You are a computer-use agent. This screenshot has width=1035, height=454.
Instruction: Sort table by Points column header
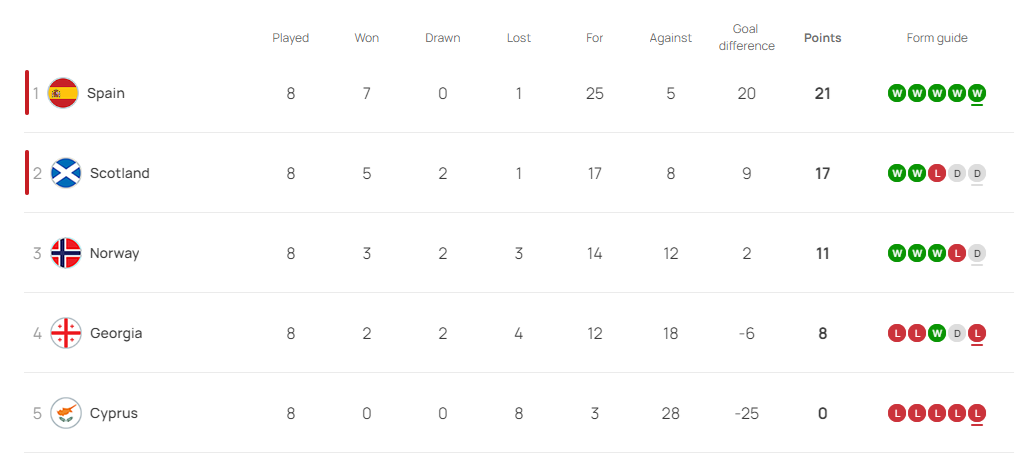(822, 38)
